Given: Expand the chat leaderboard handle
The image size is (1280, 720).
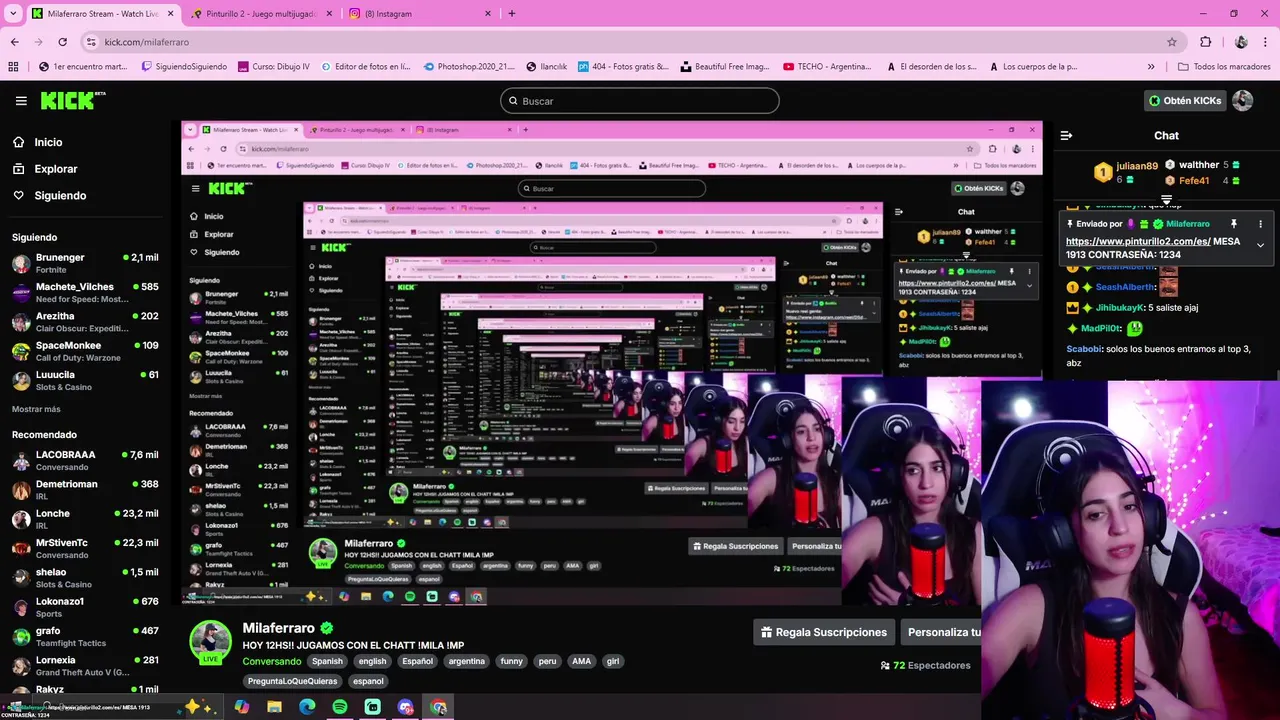Looking at the screenshot, I should tap(1166, 200).
